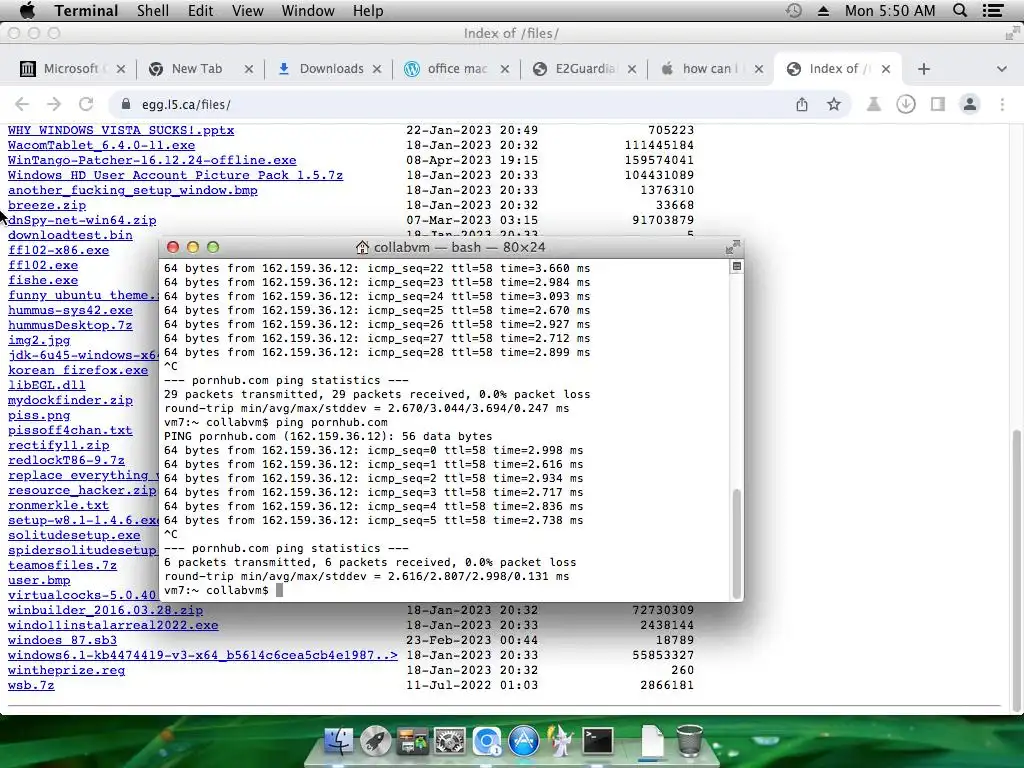Open Trash from the dock
Viewport: 1024px width, 768px height.
click(689, 741)
